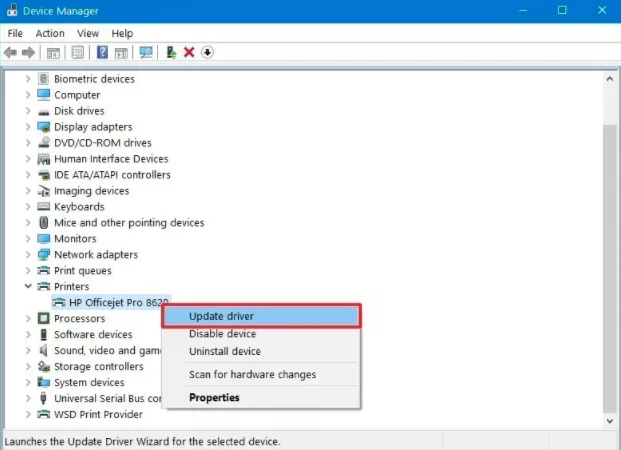
Task: Select the WSD Print Provider label
Action: (98, 414)
